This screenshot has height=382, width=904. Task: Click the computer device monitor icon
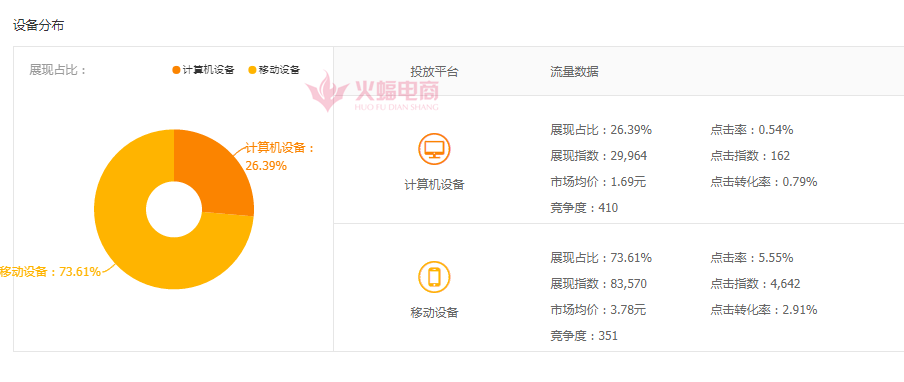tap(434, 149)
